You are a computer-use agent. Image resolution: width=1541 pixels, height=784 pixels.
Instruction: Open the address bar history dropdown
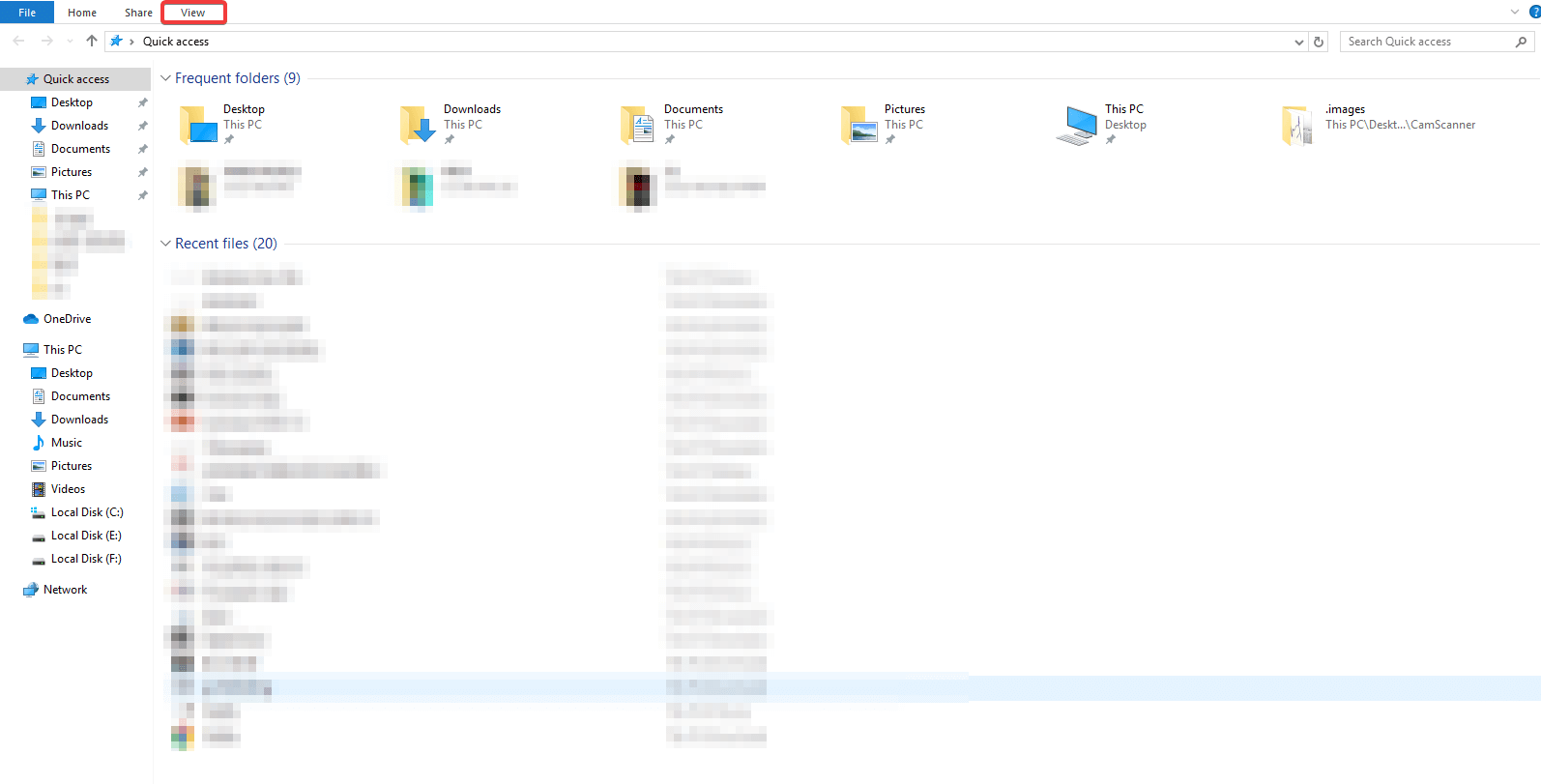pos(1298,42)
